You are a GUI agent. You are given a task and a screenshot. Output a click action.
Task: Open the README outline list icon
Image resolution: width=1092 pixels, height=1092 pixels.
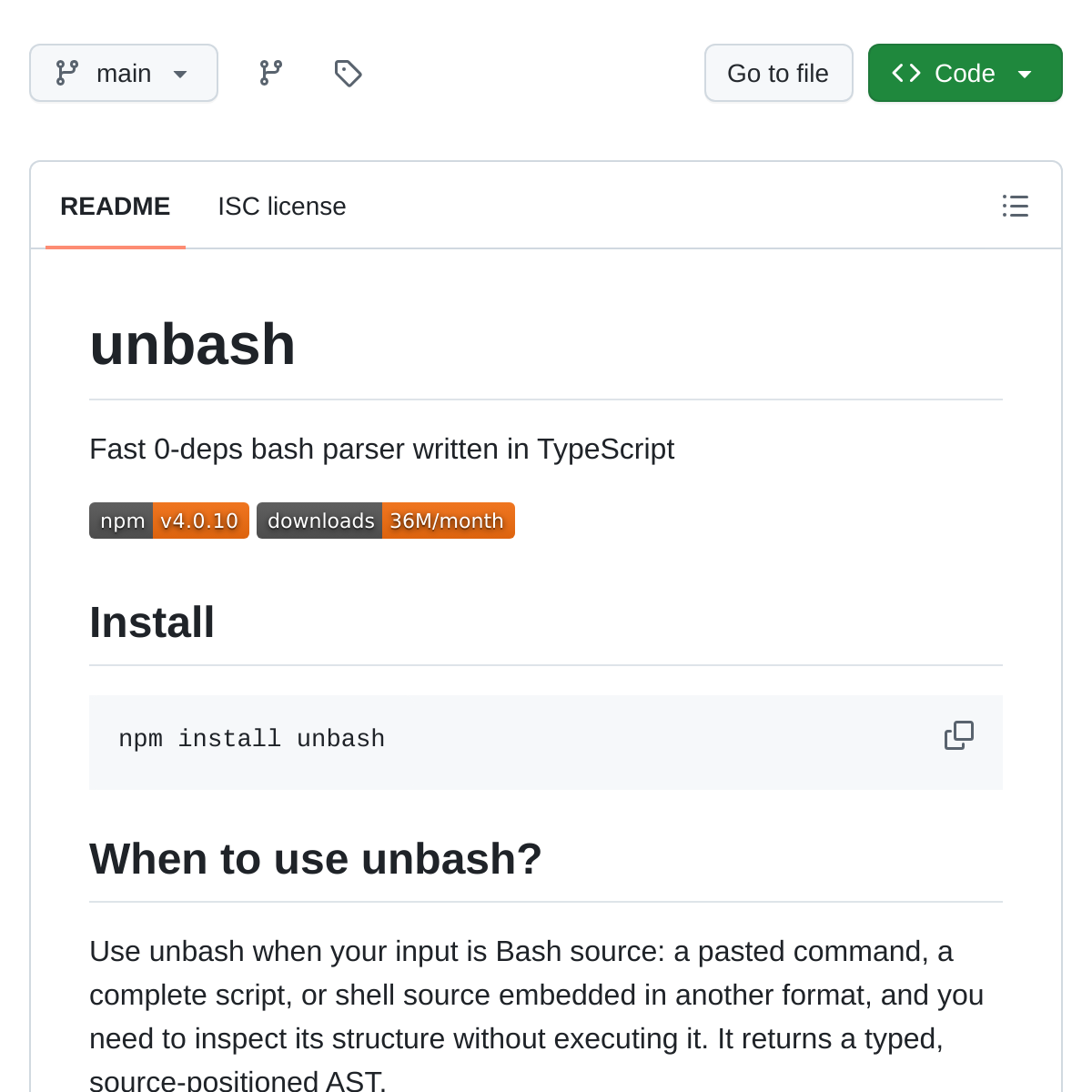[1016, 206]
